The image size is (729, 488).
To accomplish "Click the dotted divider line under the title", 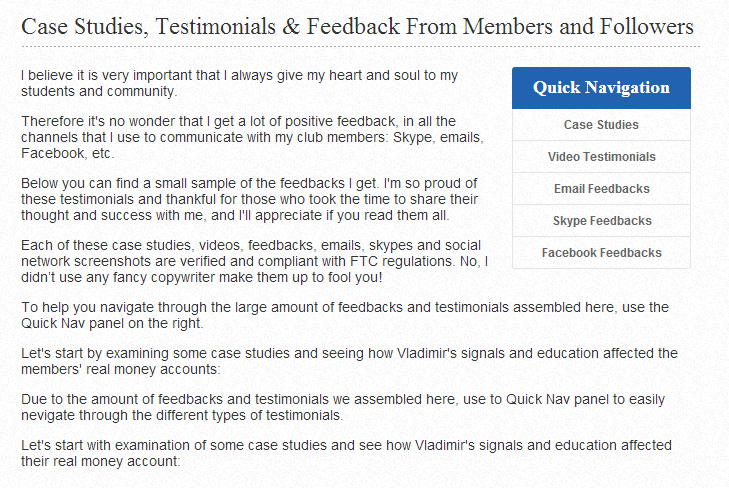I will click(360, 46).
